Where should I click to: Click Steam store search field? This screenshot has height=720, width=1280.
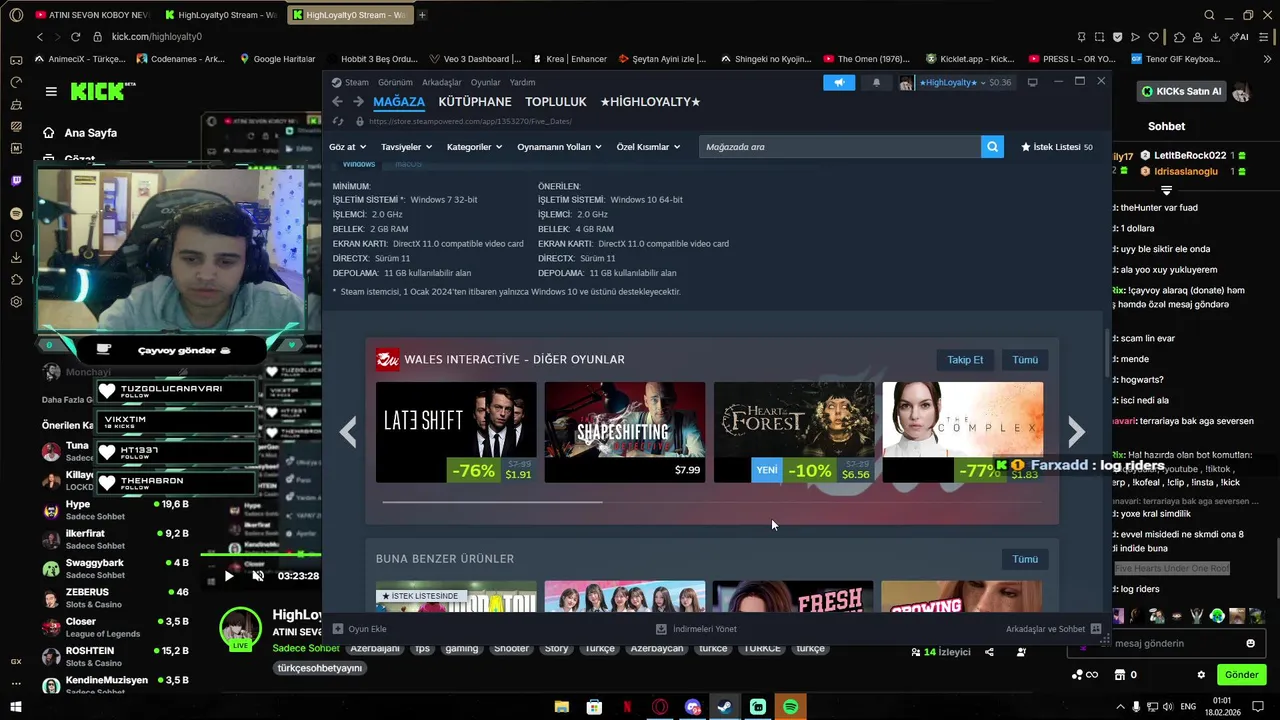click(x=840, y=147)
